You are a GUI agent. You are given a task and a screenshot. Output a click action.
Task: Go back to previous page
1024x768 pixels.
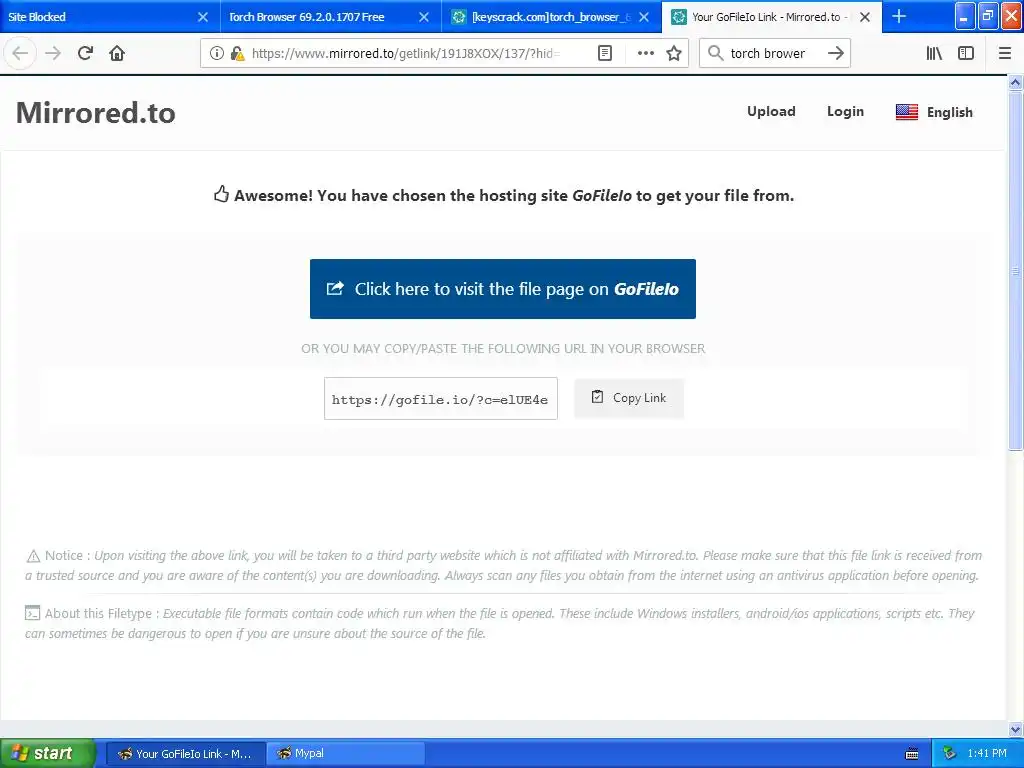pyautogui.click(x=20, y=54)
